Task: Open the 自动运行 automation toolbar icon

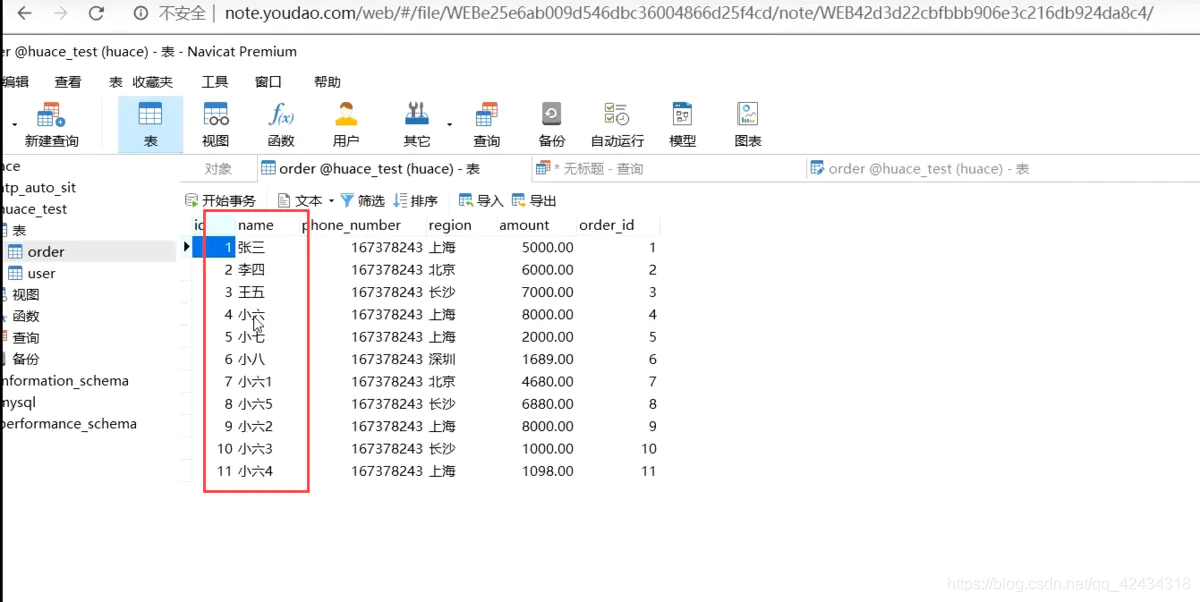Action: tap(617, 124)
